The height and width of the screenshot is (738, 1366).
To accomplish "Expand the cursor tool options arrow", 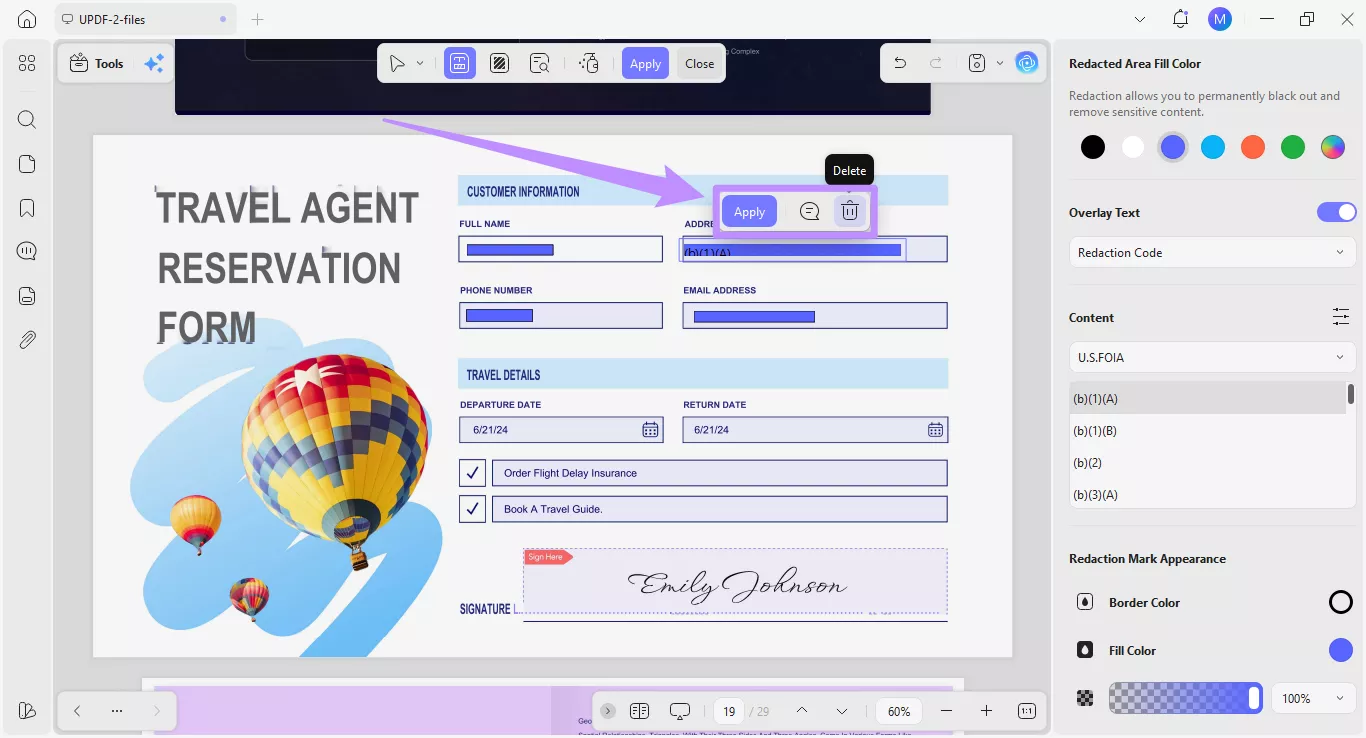I will coord(420,64).
